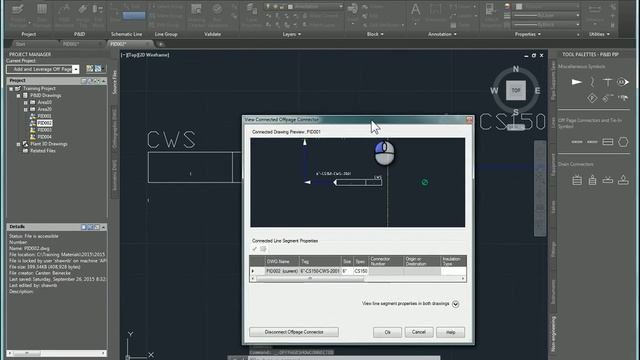The height and width of the screenshot is (360, 640).
Task: Click Disconnect Offpage Connector button
Action: click(x=294, y=332)
